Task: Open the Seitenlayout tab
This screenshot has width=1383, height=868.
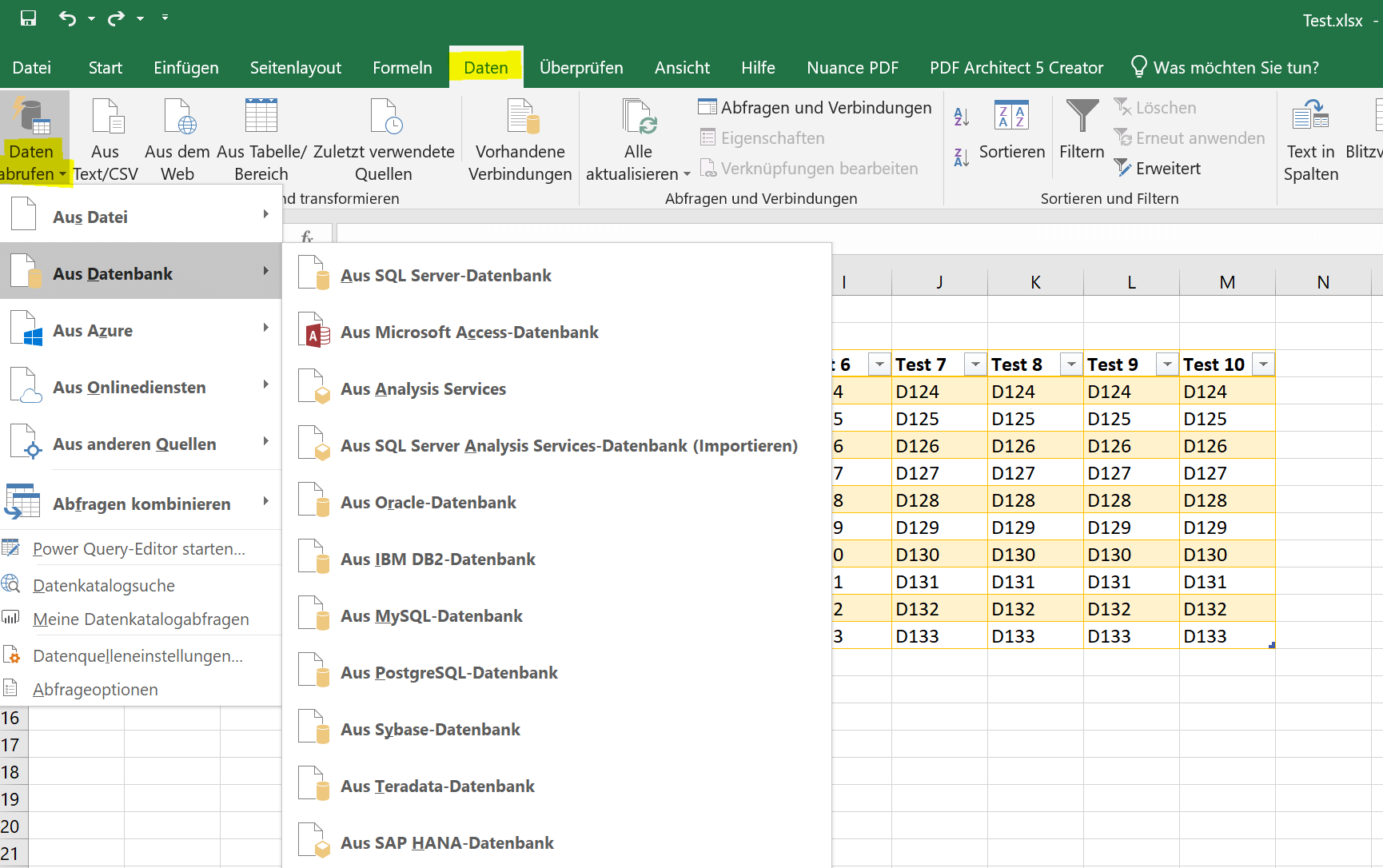Action: (296, 68)
